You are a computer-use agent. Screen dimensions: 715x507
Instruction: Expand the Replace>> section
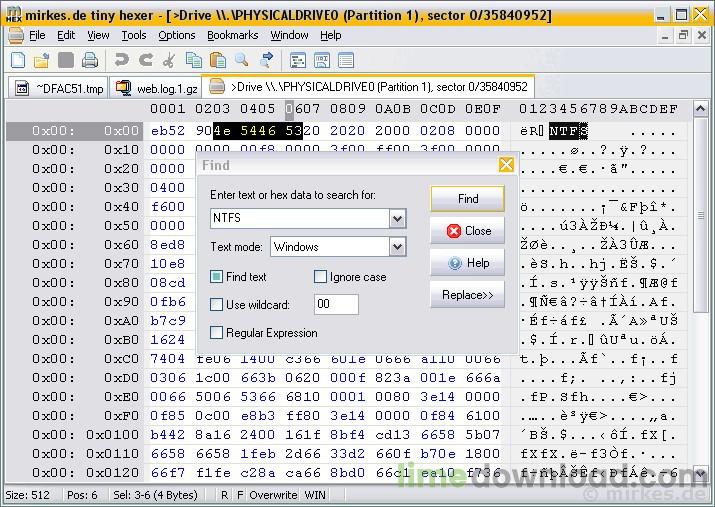pyautogui.click(x=467, y=295)
